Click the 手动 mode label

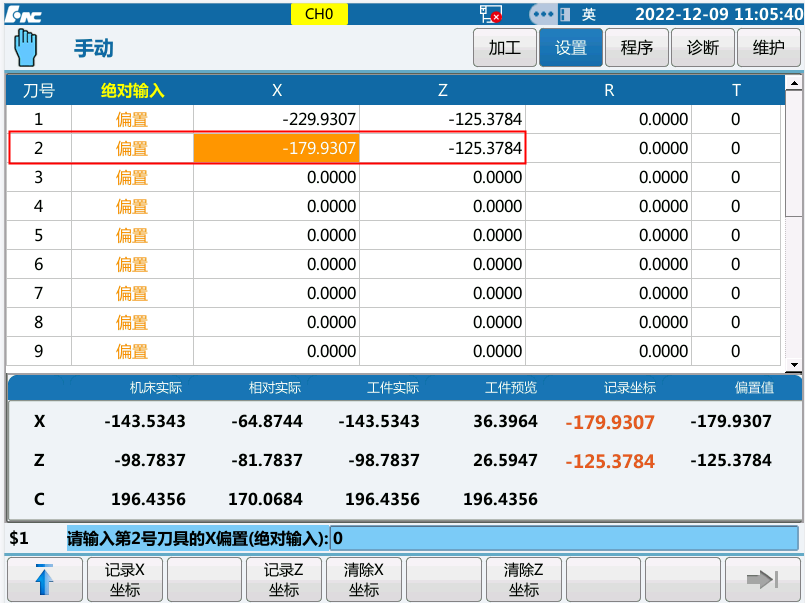point(93,48)
